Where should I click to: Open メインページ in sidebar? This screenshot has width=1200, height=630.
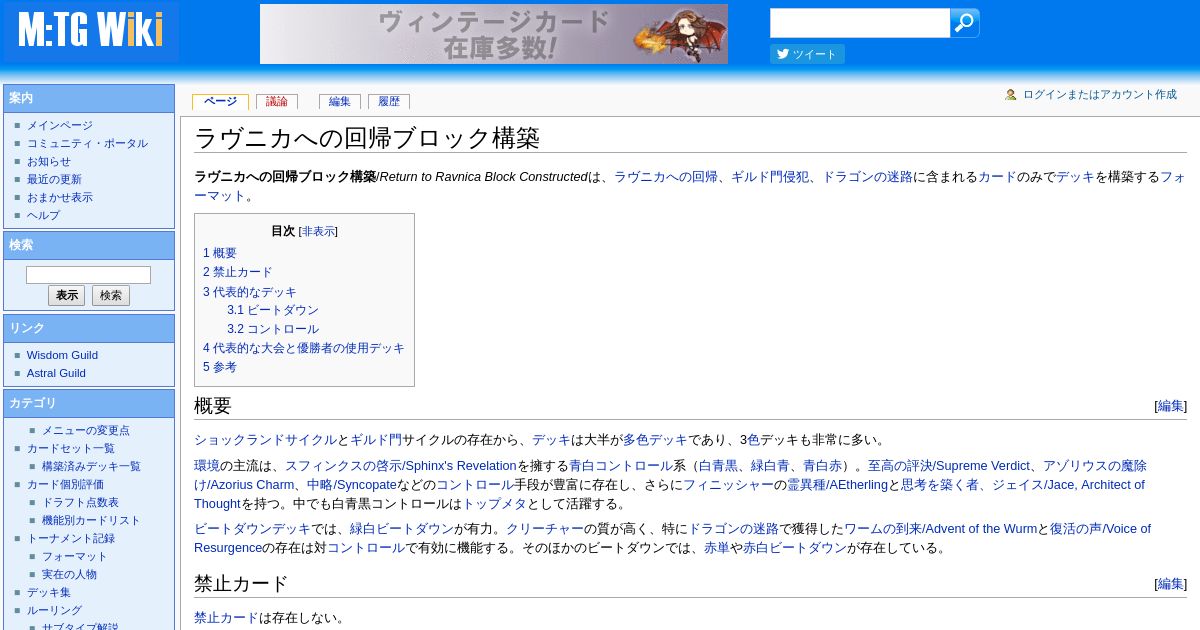(x=60, y=126)
